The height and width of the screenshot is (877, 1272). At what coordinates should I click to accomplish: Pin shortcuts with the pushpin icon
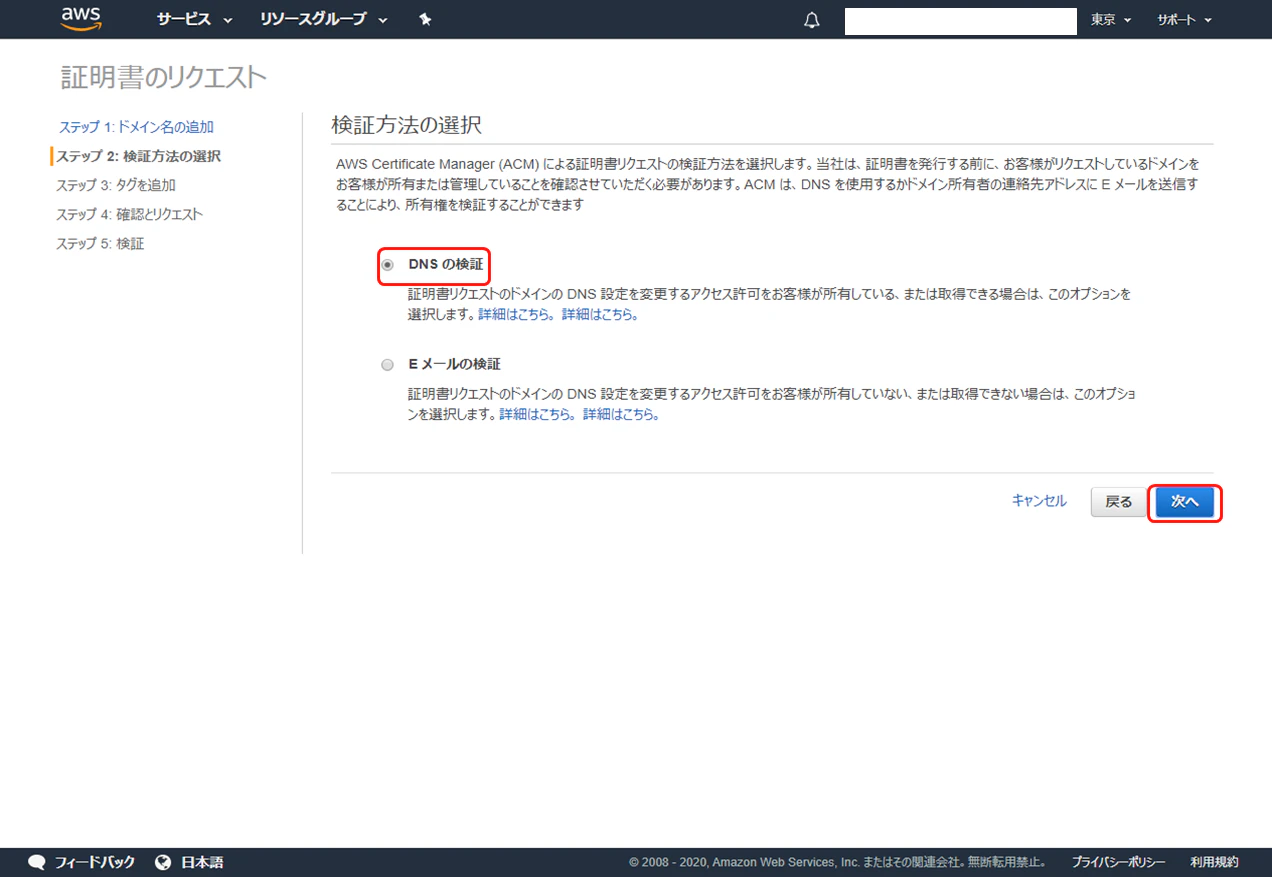[425, 20]
